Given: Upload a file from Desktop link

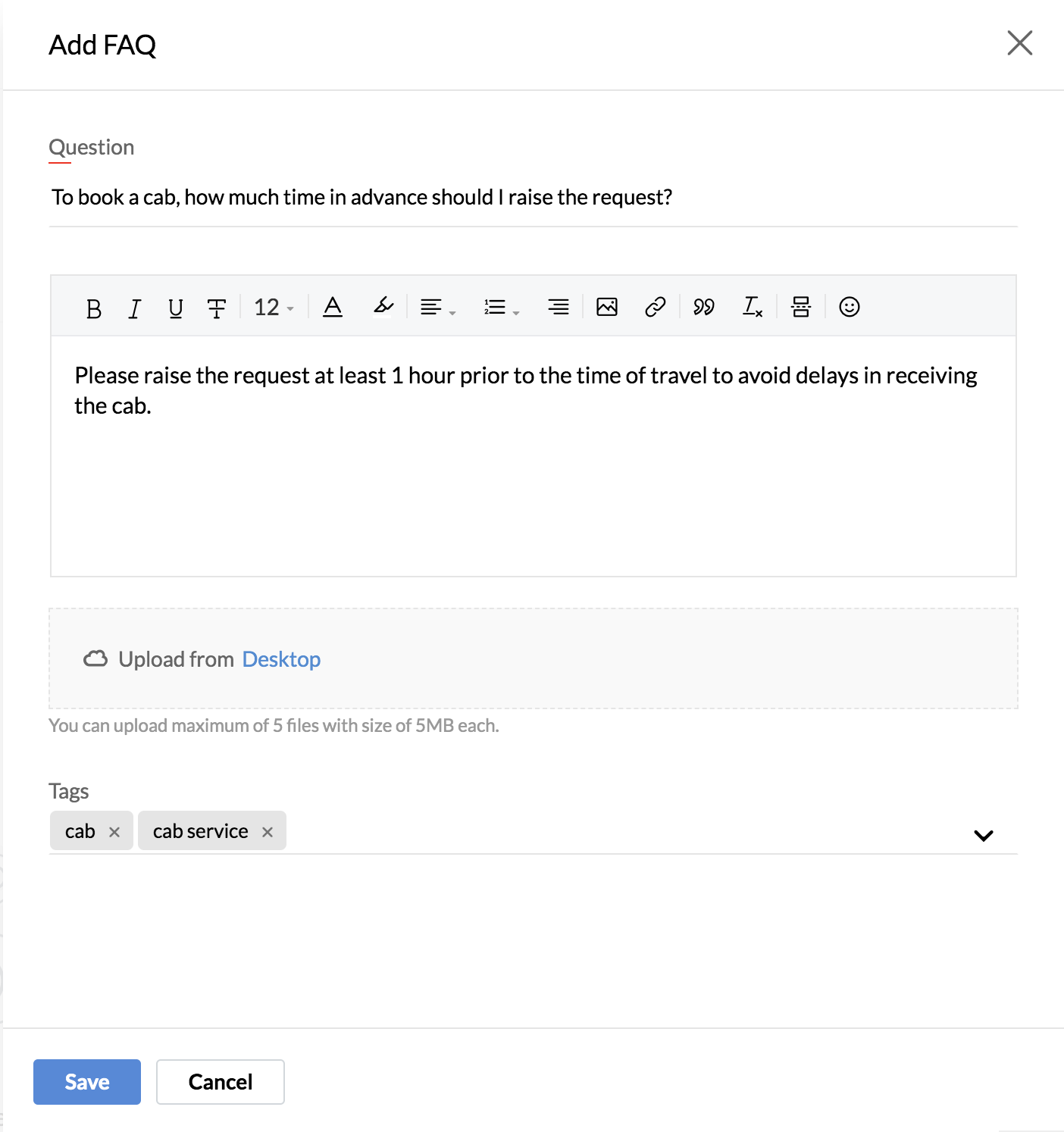Looking at the screenshot, I should 281,659.
